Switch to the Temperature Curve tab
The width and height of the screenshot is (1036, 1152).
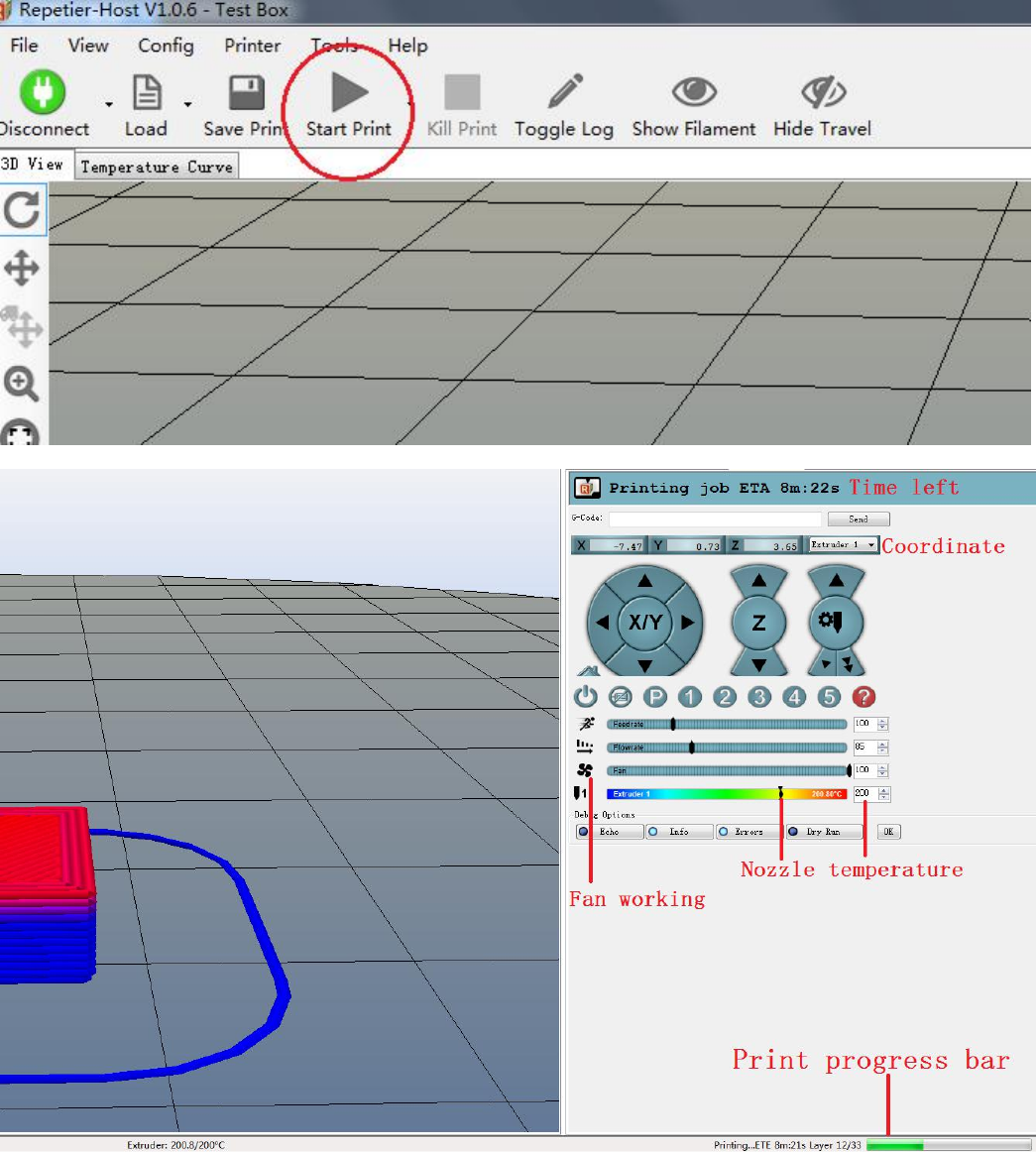click(157, 167)
